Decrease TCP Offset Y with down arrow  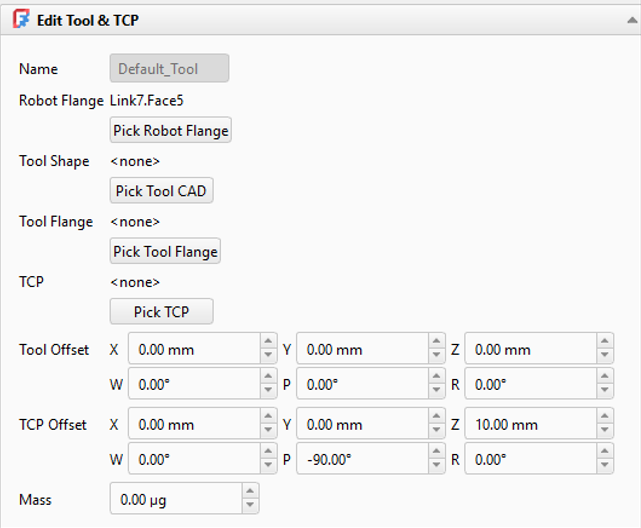(x=436, y=430)
